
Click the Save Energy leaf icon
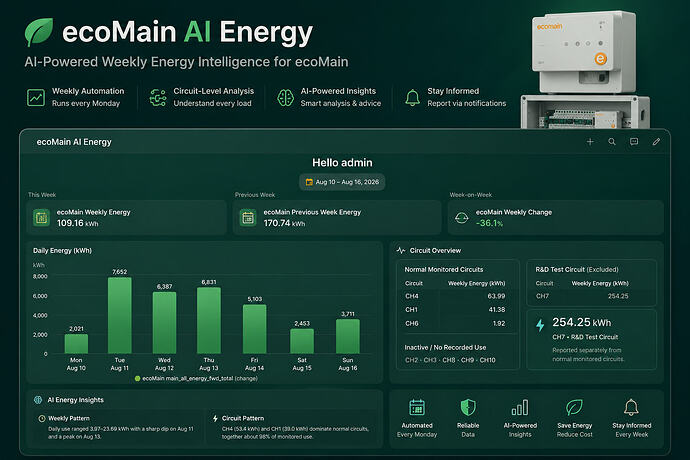point(574,408)
